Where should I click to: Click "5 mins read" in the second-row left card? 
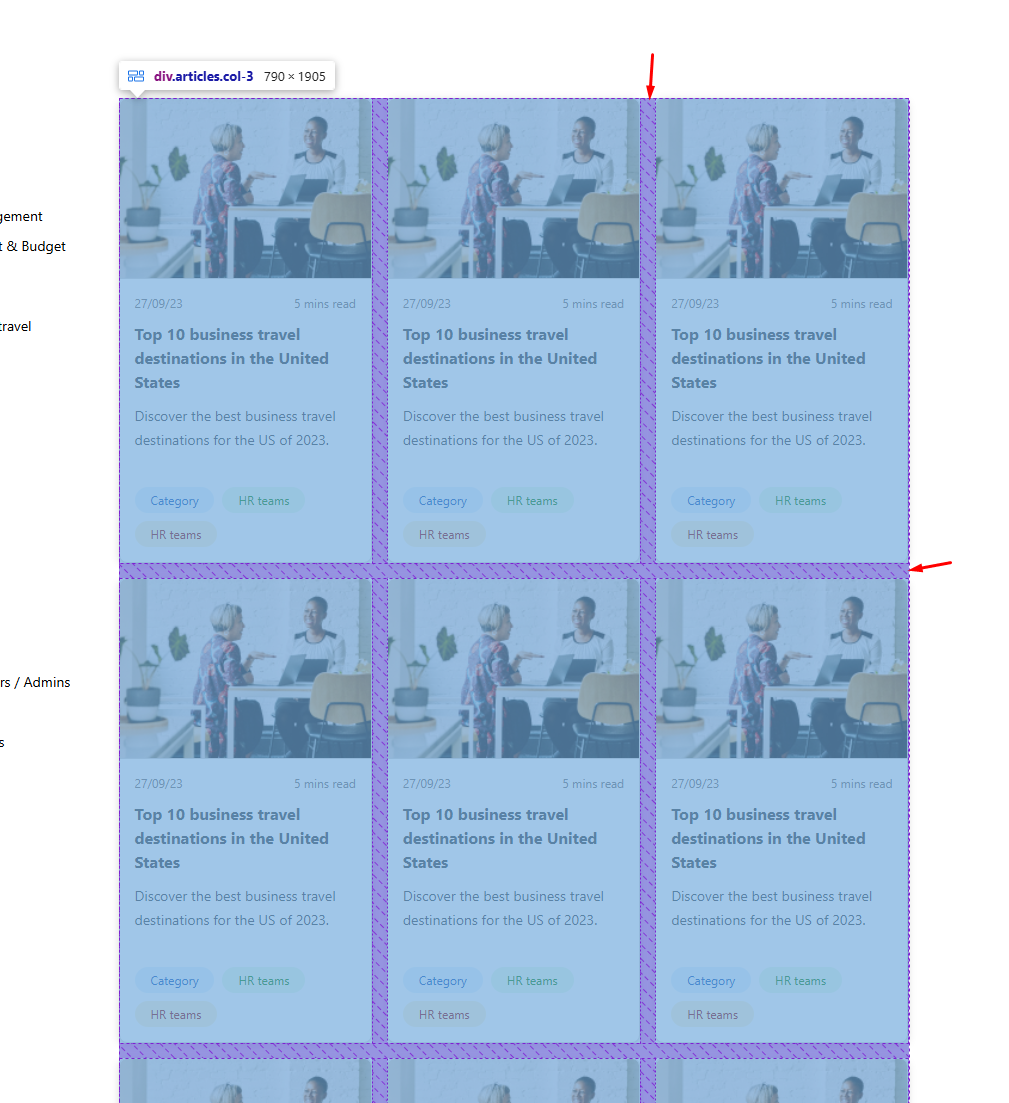pos(324,784)
